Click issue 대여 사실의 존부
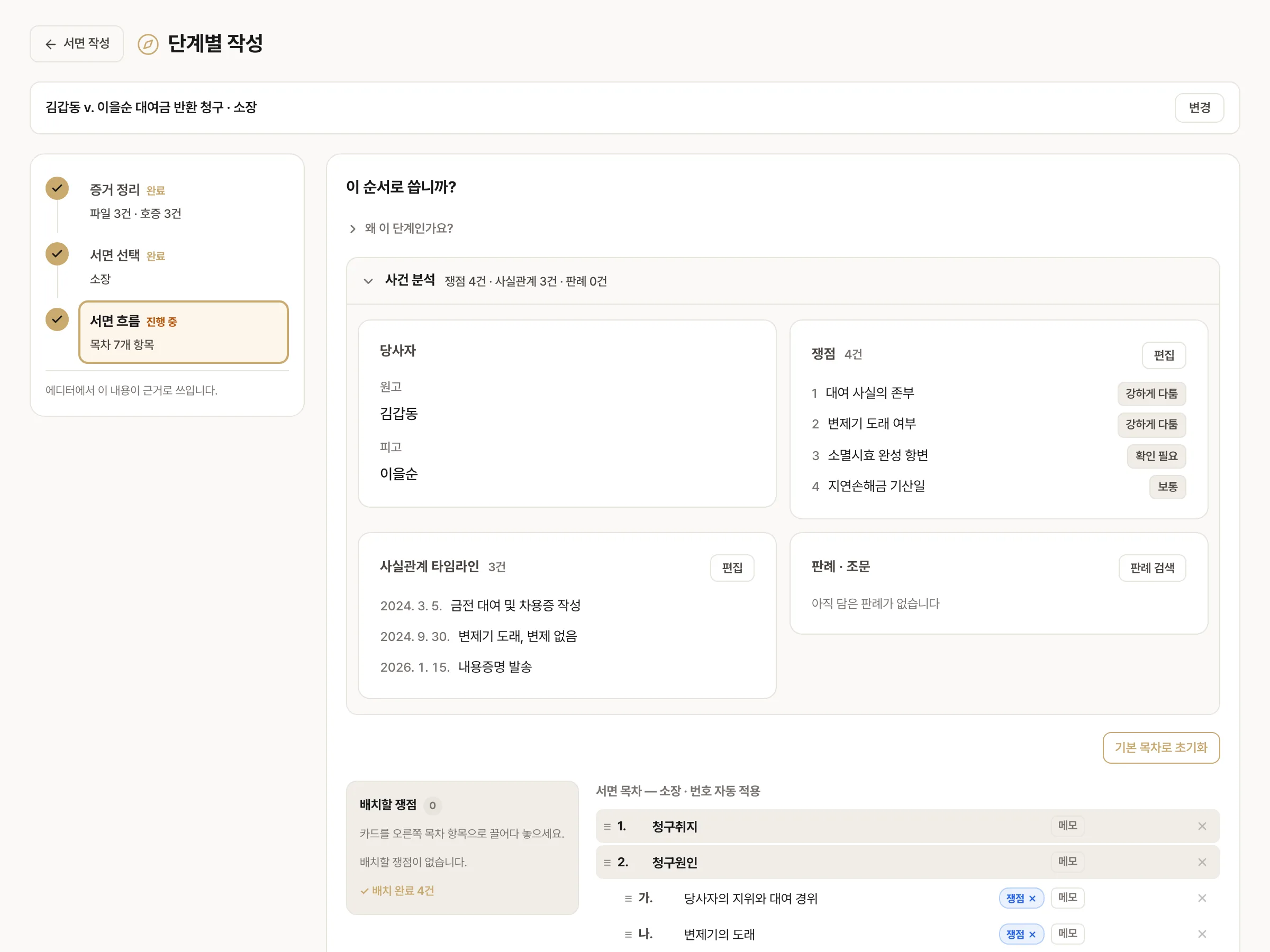This screenshot has height=952, width=1270. coord(869,393)
